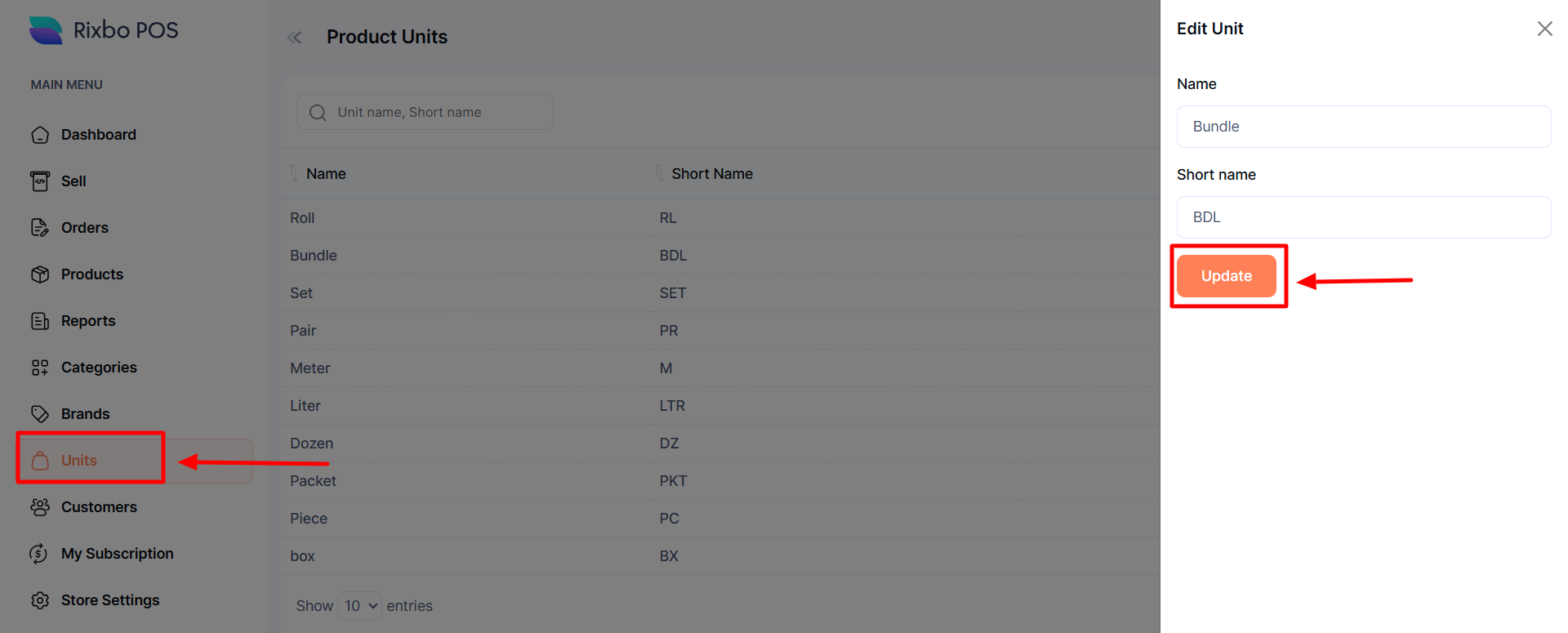Click the Orders document icon
The image size is (1568, 633).
40,228
